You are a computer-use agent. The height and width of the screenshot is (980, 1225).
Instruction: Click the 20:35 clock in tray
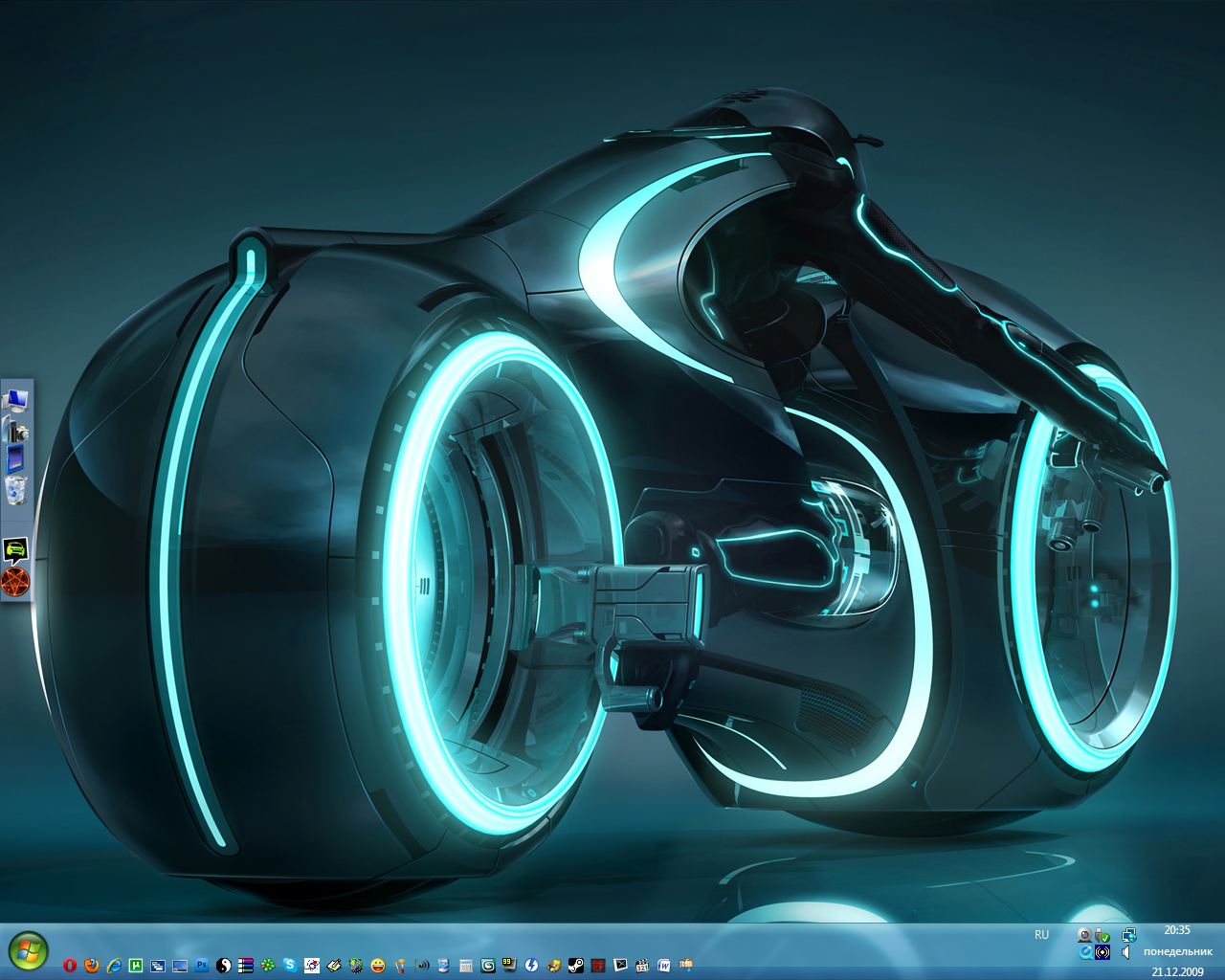pos(1177,930)
